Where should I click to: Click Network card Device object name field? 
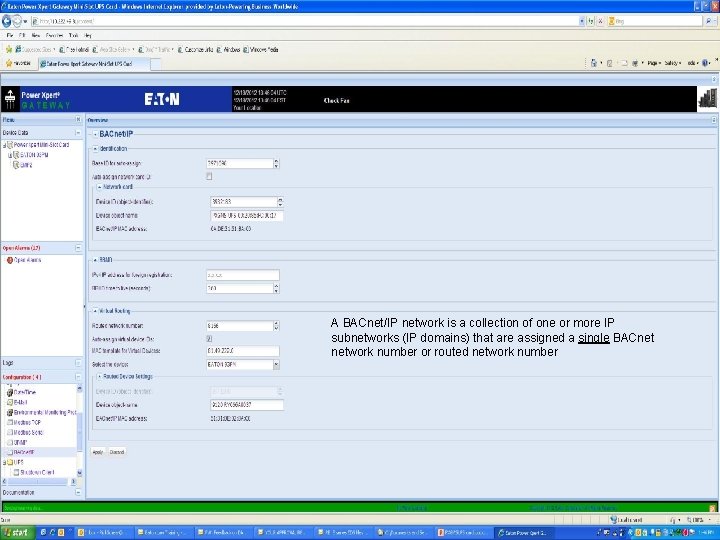point(247,215)
